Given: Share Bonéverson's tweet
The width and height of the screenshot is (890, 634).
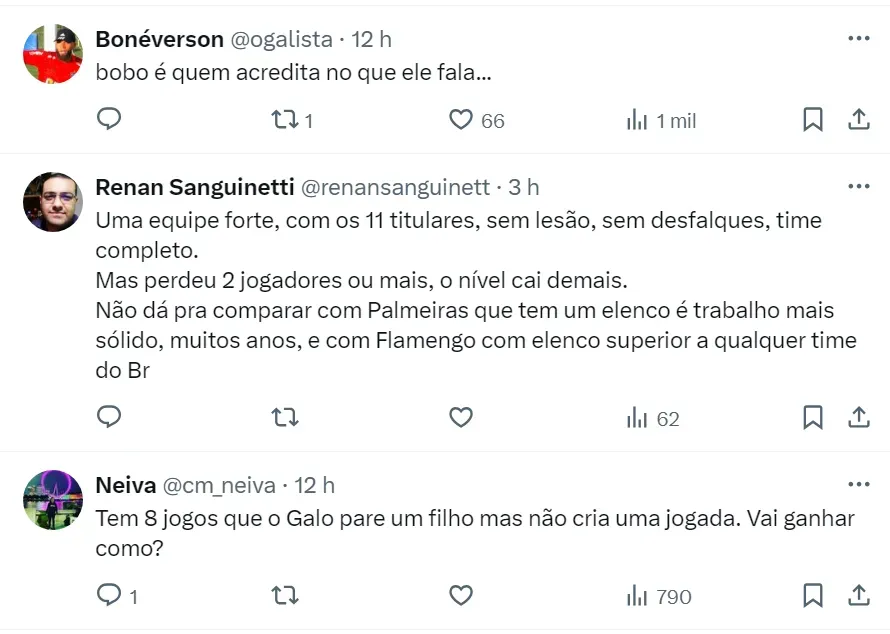Looking at the screenshot, I should coord(858,120).
